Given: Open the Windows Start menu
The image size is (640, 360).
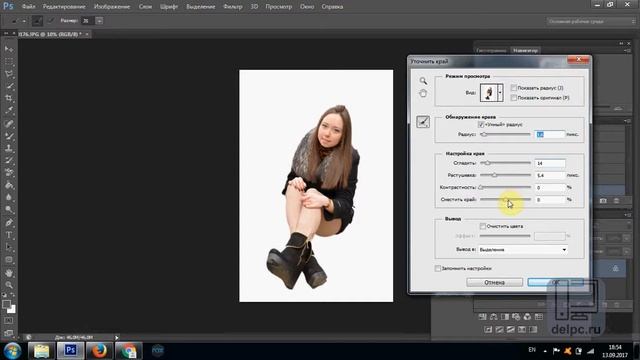Looking at the screenshot, I should pyautogui.click(x=12, y=351).
